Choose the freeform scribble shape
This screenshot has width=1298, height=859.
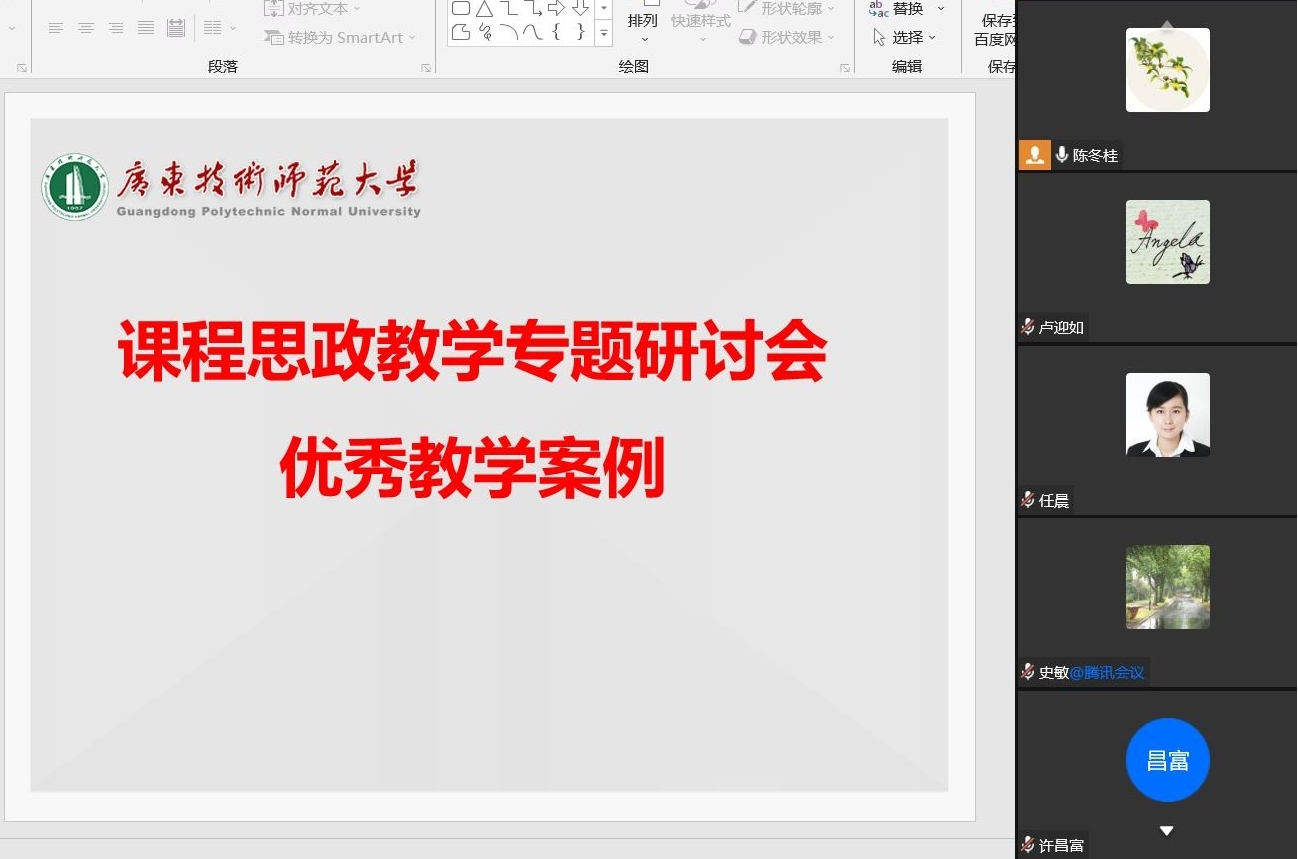pyautogui.click(x=485, y=33)
